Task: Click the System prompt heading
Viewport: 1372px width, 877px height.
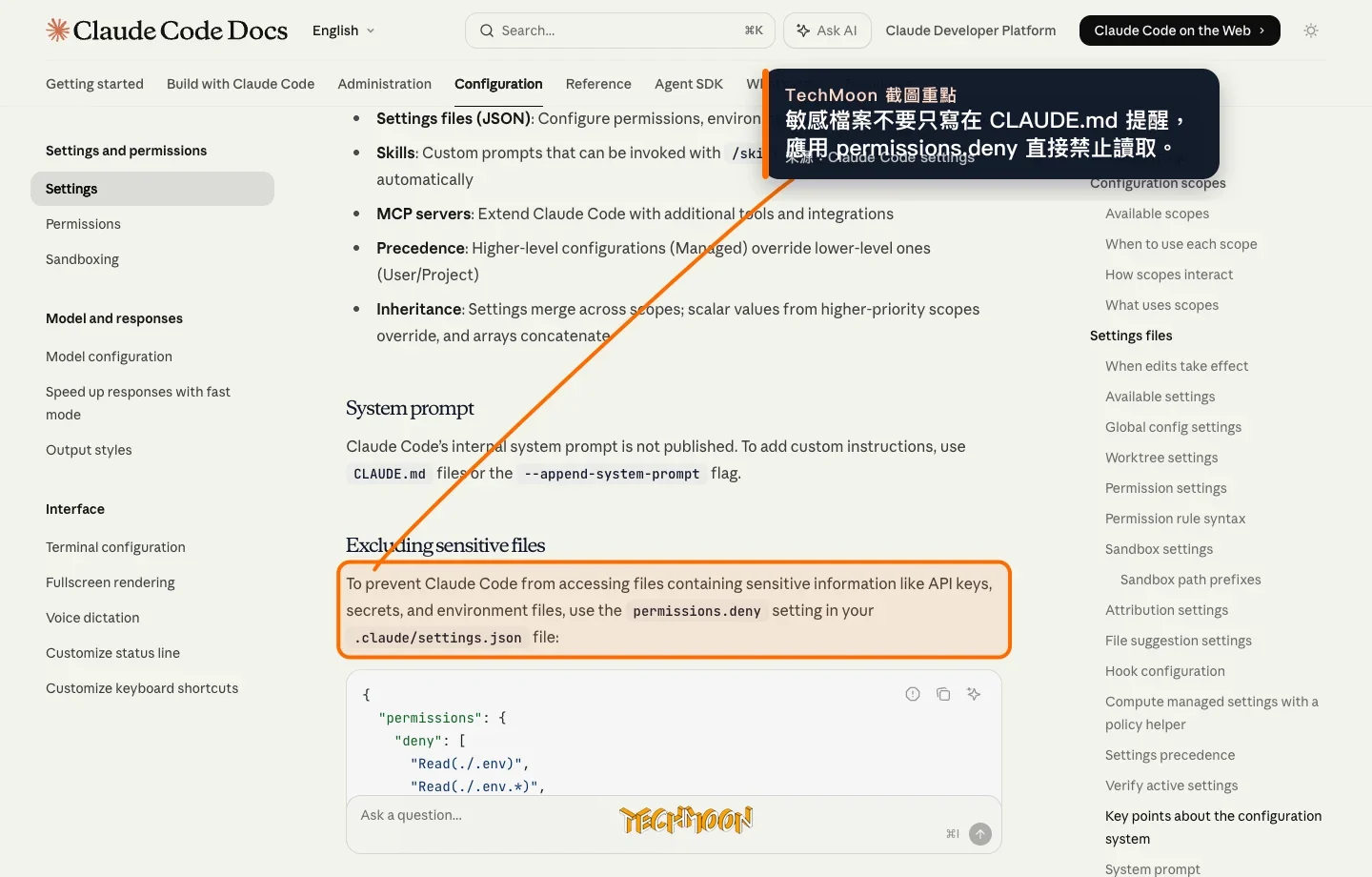Action: [x=410, y=408]
